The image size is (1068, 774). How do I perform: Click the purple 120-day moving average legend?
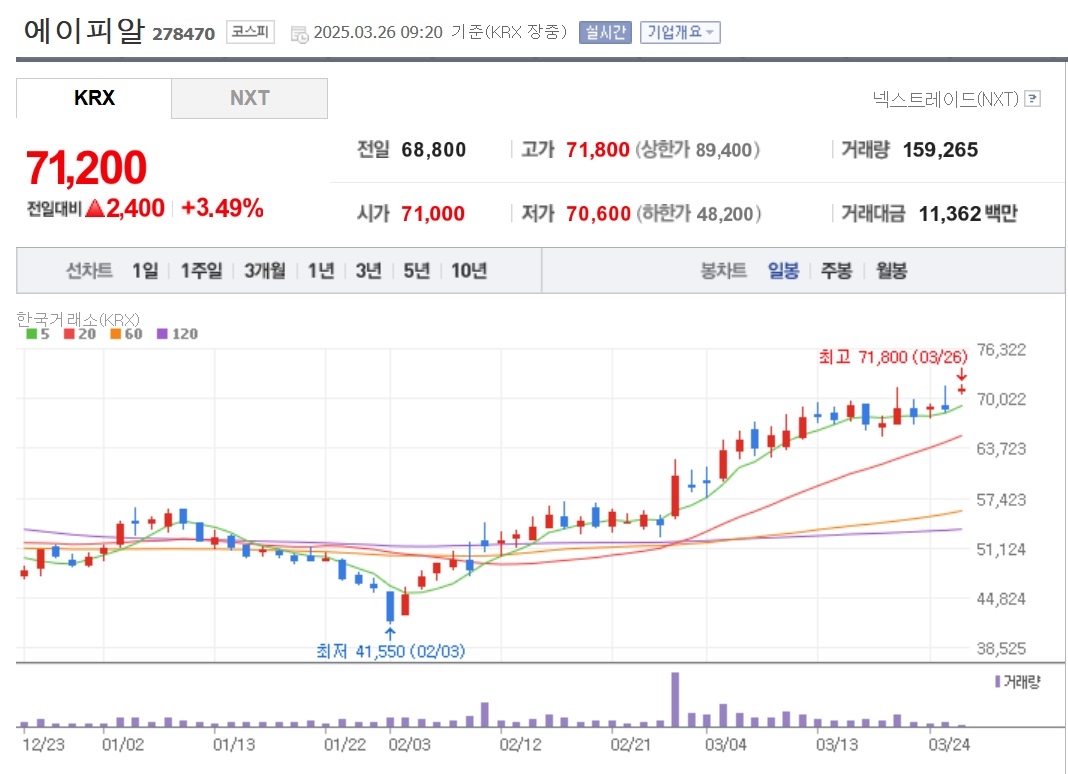pos(177,334)
